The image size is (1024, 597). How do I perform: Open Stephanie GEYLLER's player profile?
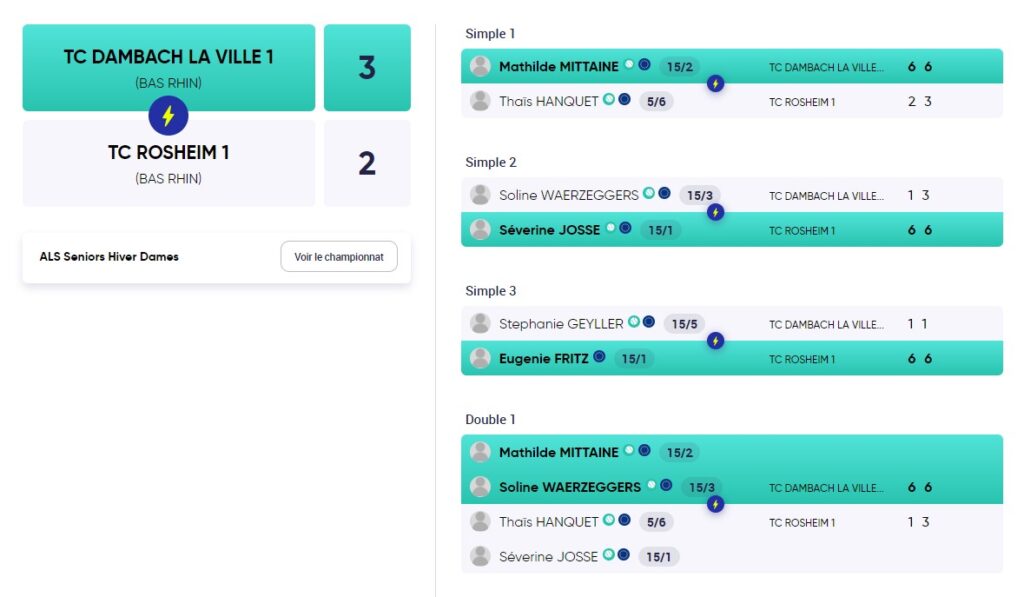pyautogui.click(x=561, y=324)
